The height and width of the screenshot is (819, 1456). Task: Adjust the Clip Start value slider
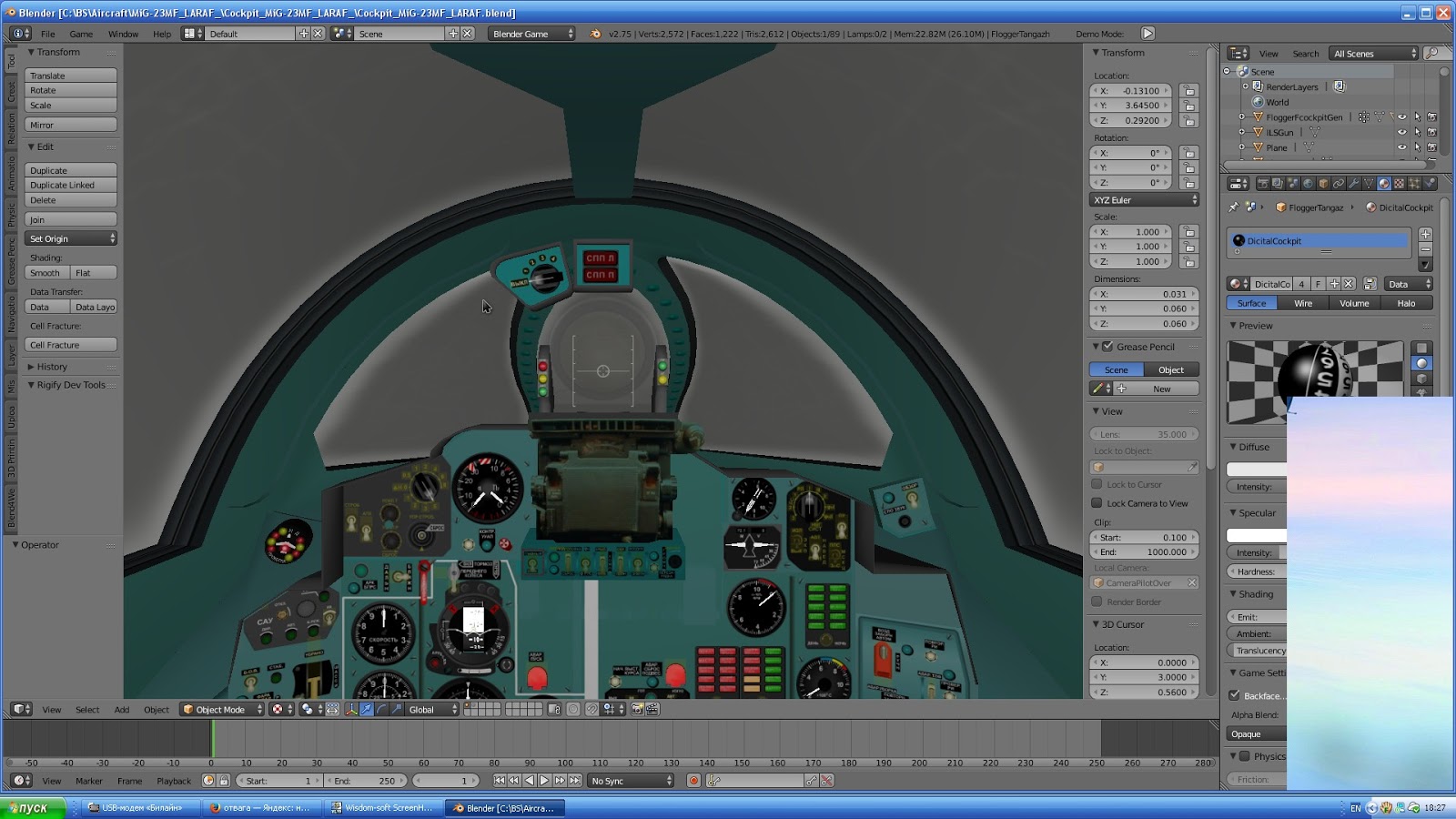1145,538
